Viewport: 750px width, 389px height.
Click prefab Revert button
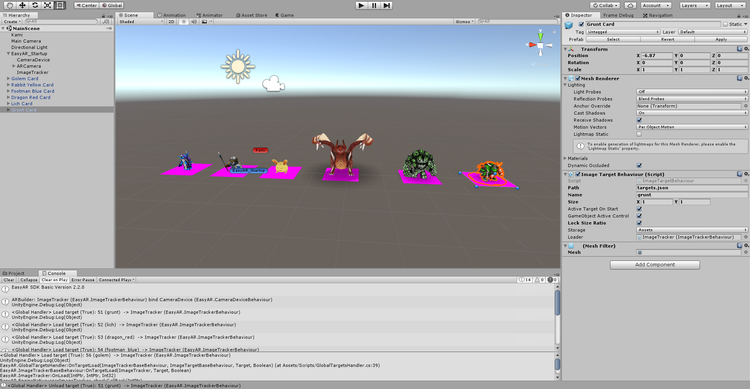667,39
